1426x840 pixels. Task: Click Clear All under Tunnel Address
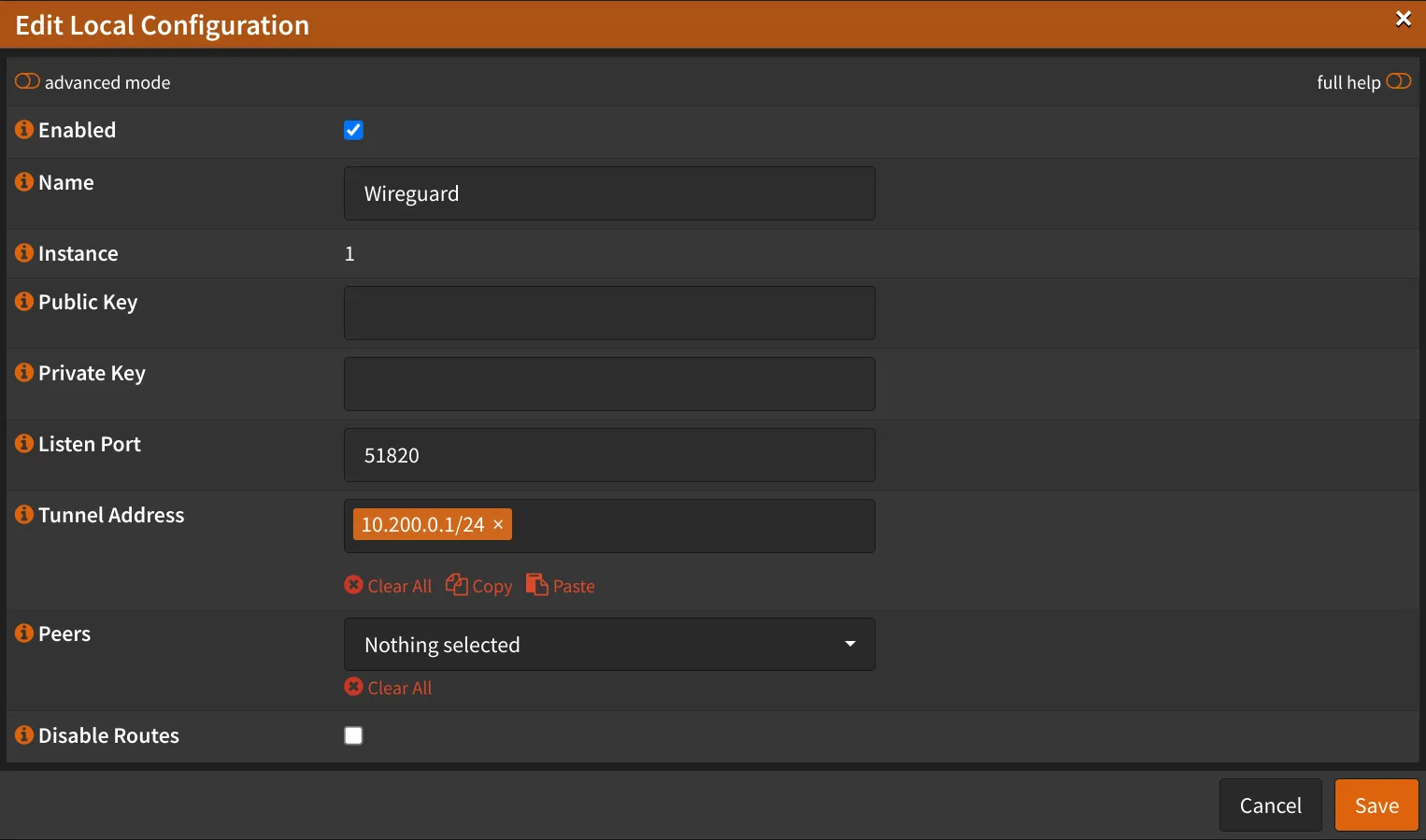tap(389, 586)
